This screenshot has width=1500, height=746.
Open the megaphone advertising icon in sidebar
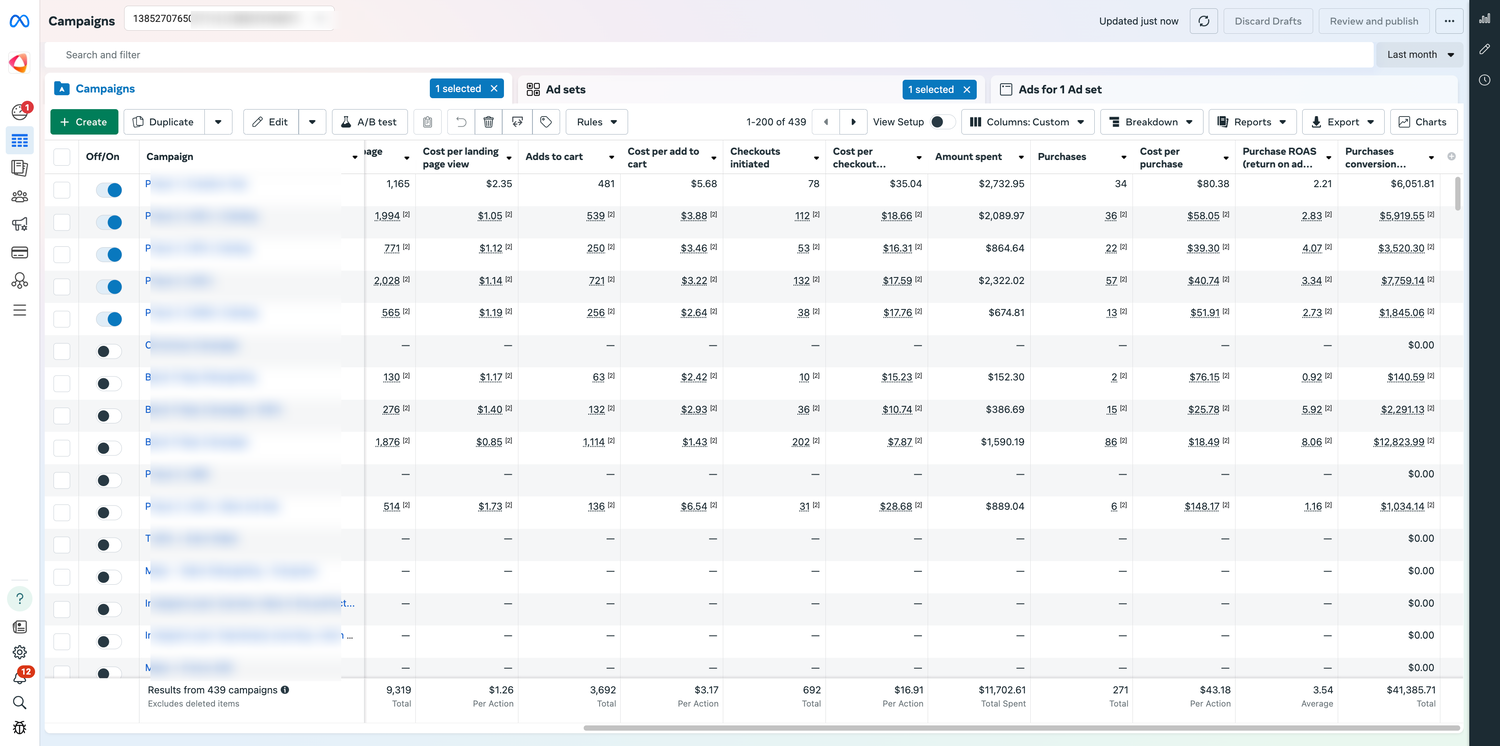pos(19,224)
